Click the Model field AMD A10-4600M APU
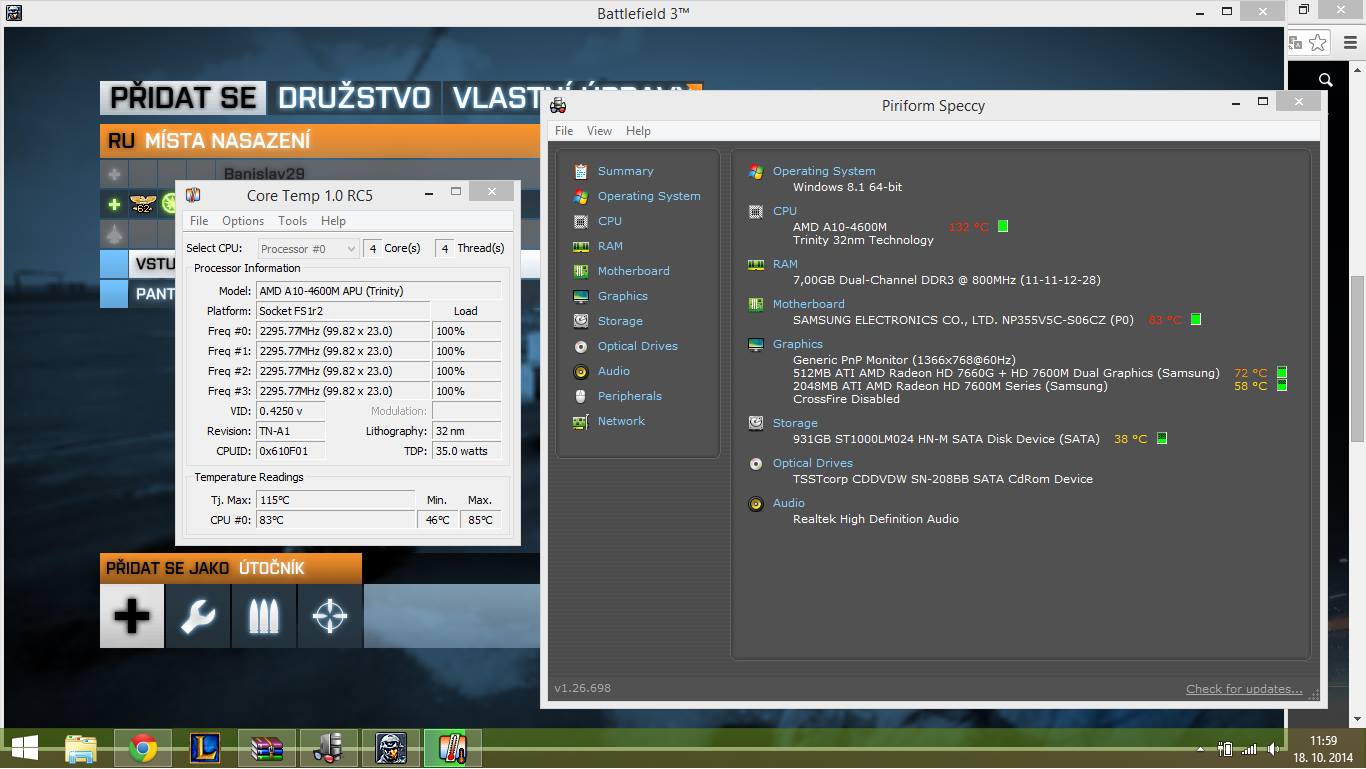Image resolution: width=1366 pixels, height=769 pixels. pos(379,291)
